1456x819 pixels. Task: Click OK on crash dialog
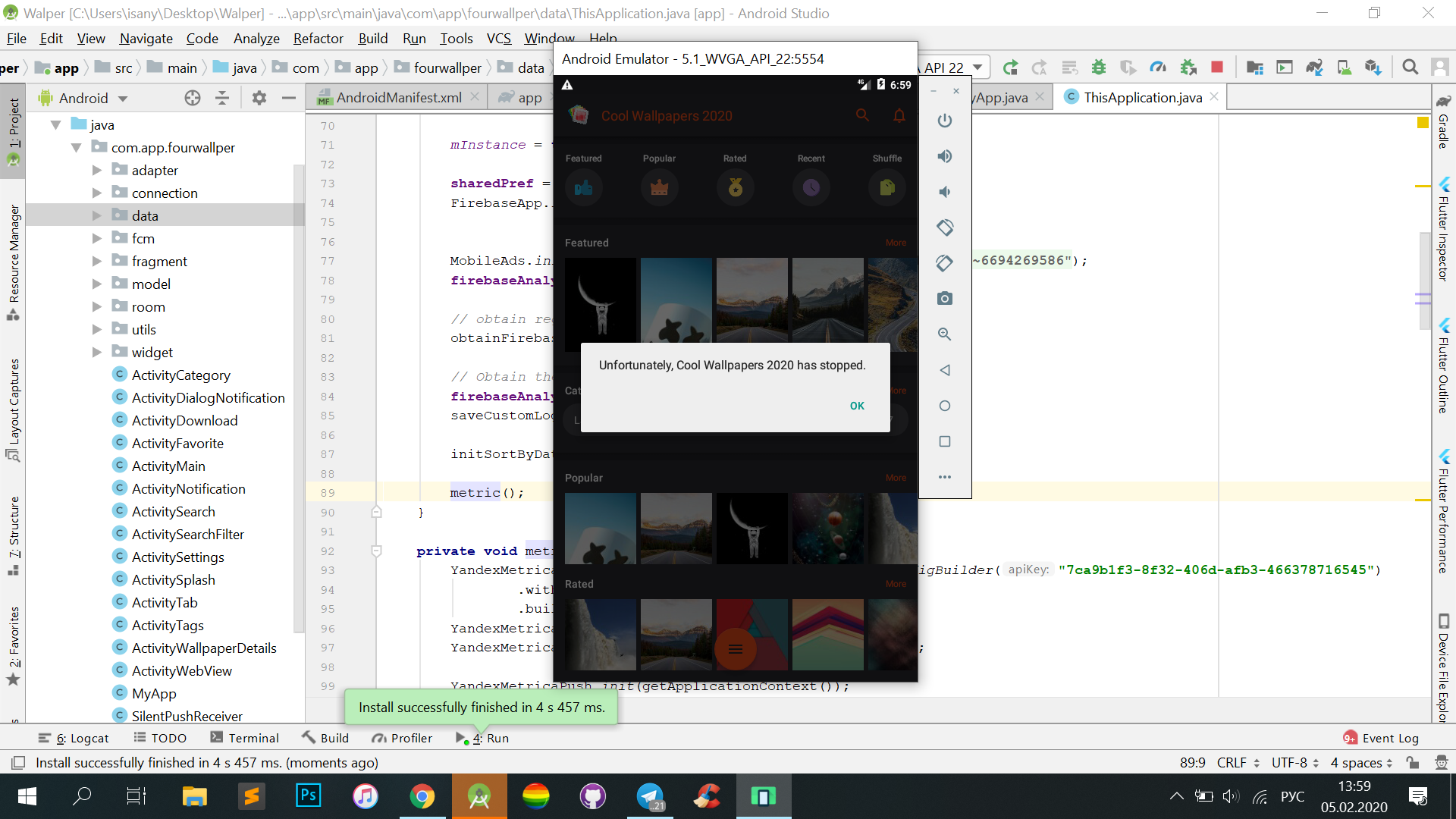point(857,406)
